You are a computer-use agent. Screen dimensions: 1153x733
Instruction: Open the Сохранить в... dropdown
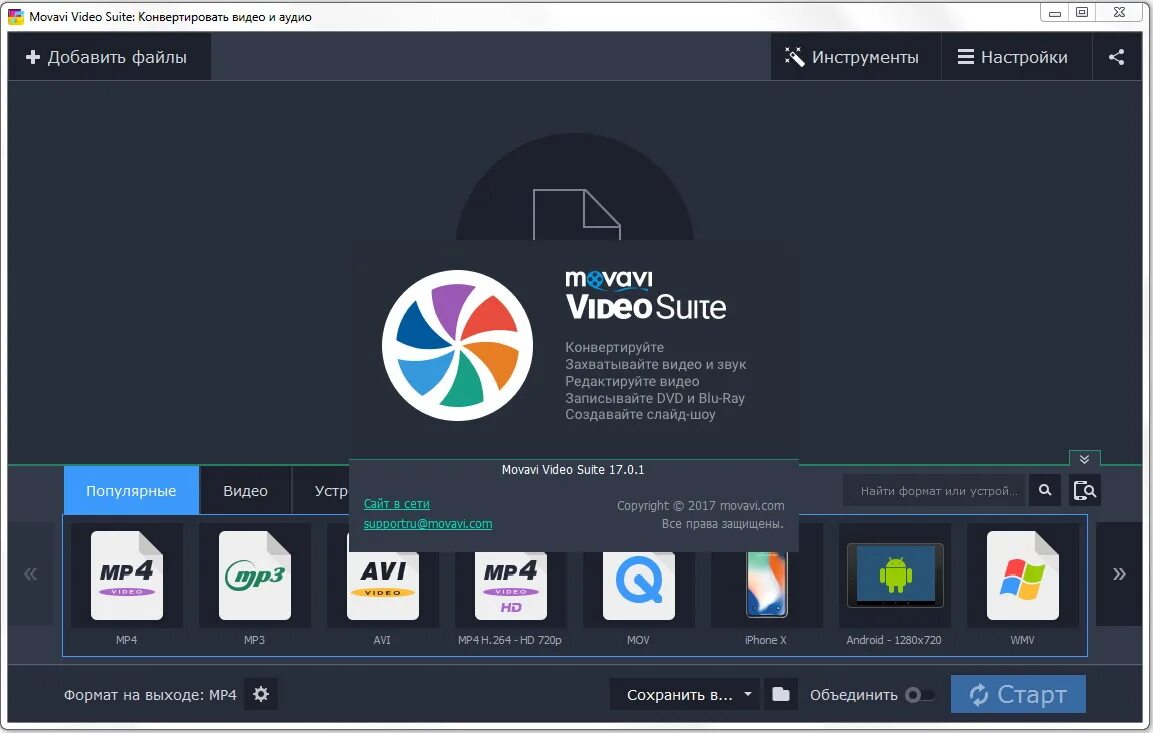pyautogui.click(x=685, y=694)
